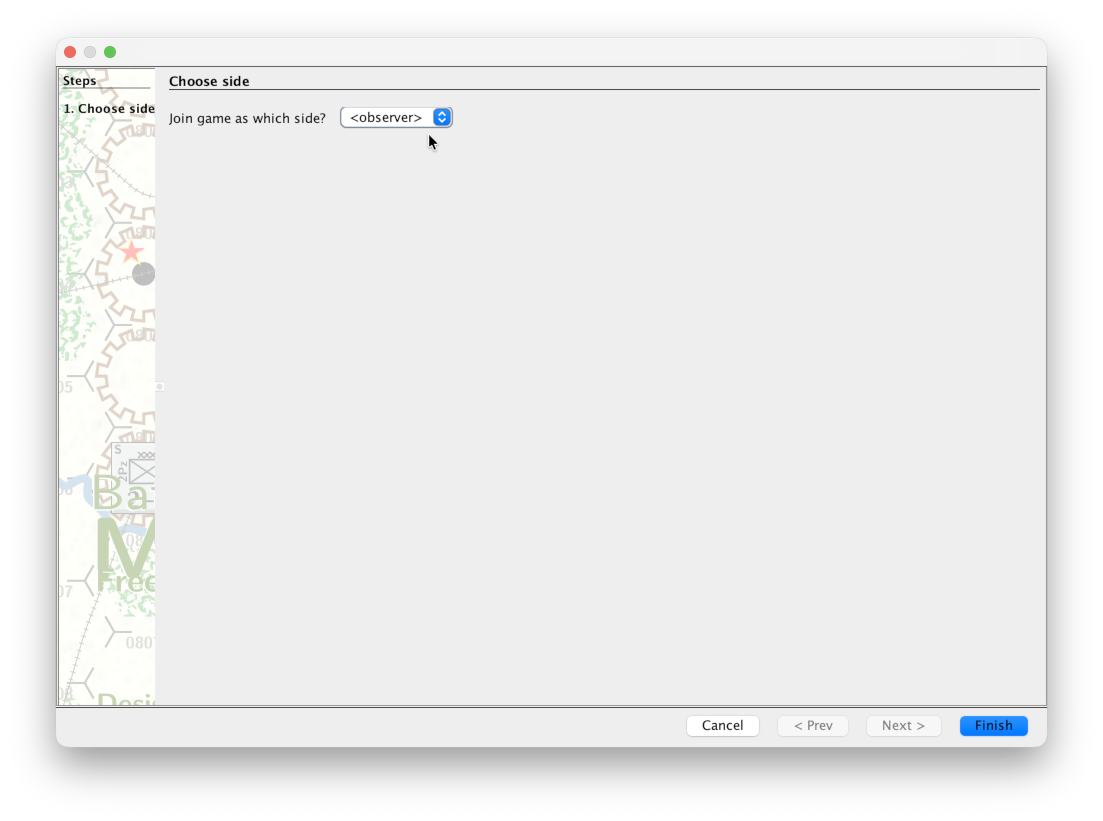Click the red star on the map
Screen dimensions: 1103x821
(131, 251)
